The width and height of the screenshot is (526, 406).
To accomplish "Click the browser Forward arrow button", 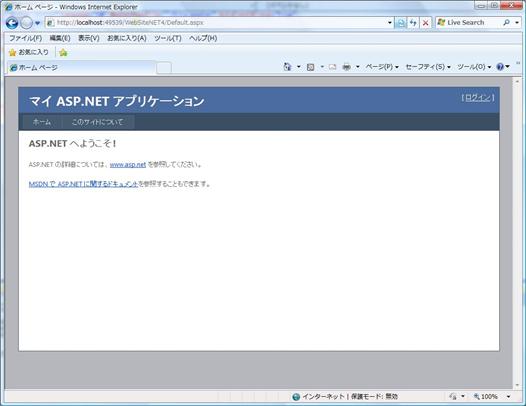I will point(27,23).
